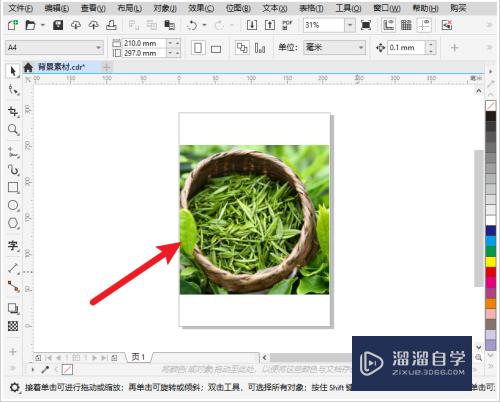Select the Shape edit tool
The image size is (500, 402).
coord(13,90)
